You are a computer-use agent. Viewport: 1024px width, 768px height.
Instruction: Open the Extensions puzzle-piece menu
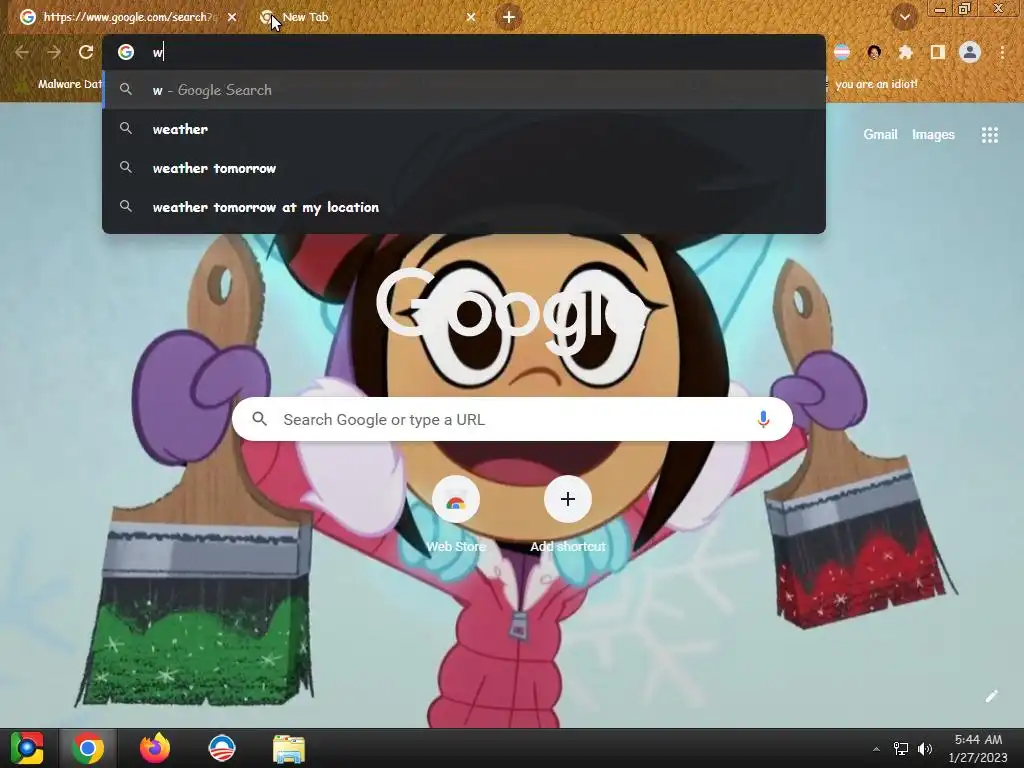click(x=905, y=52)
